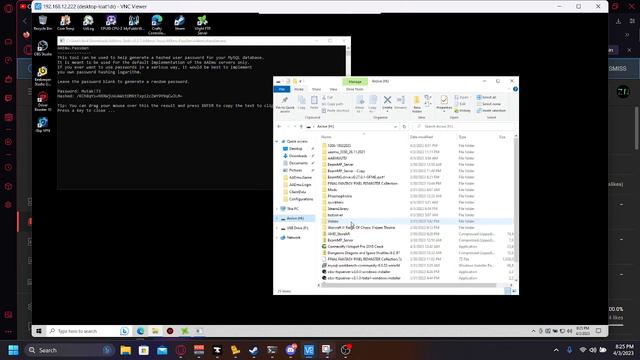The width and height of the screenshot is (640, 360).
Task: Expand the USB Drive (F:) tree node
Action: click(277, 228)
